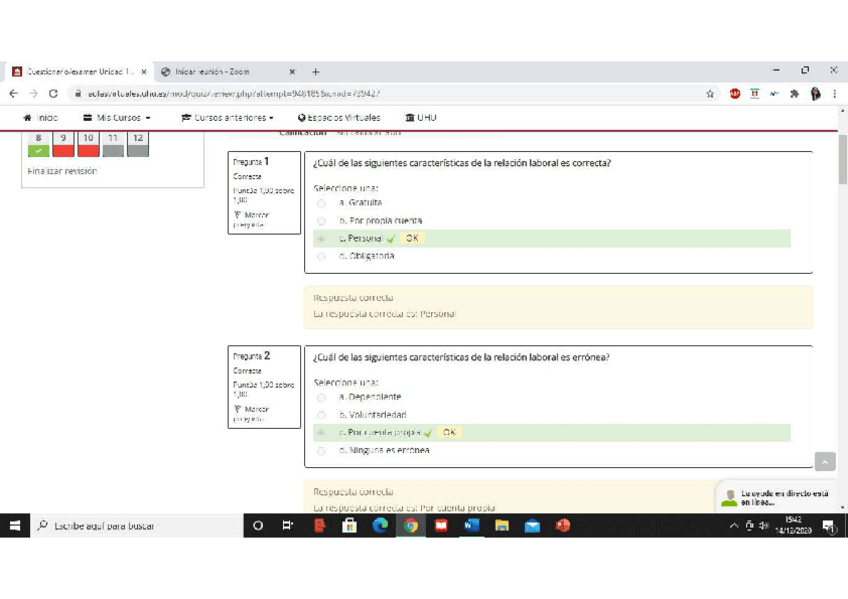The height and width of the screenshot is (599, 848).
Task: Launch PowerPoint from the taskbar
Action: tap(563, 526)
